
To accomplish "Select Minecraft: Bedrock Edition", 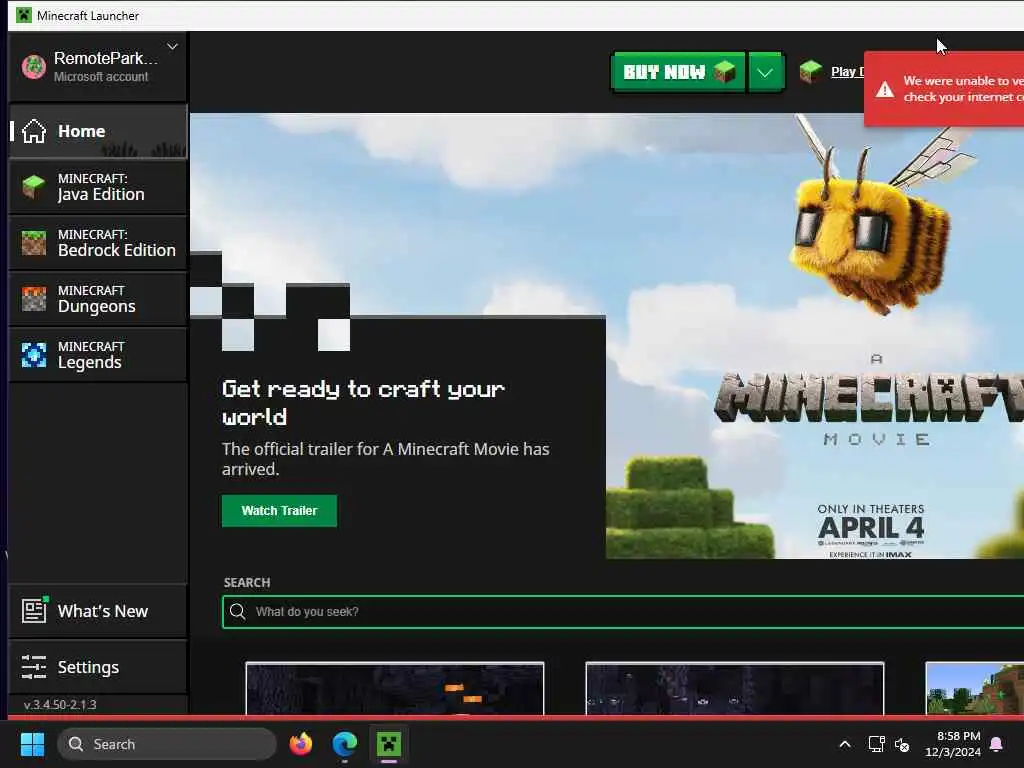I will 98,243.
